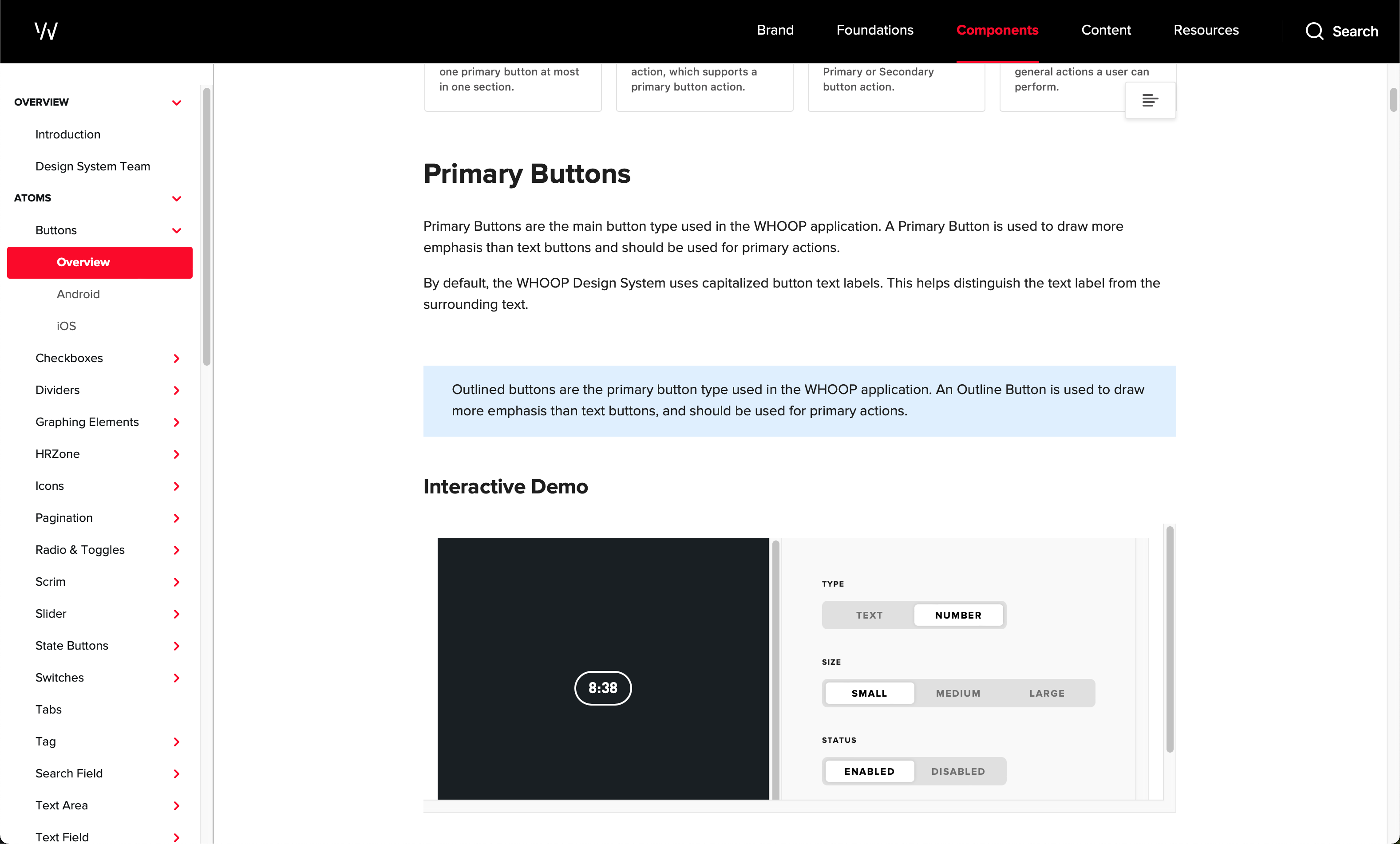Click the search magnifier icon
The height and width of the screenshot is (844, 1400).
click(1313, 31)
